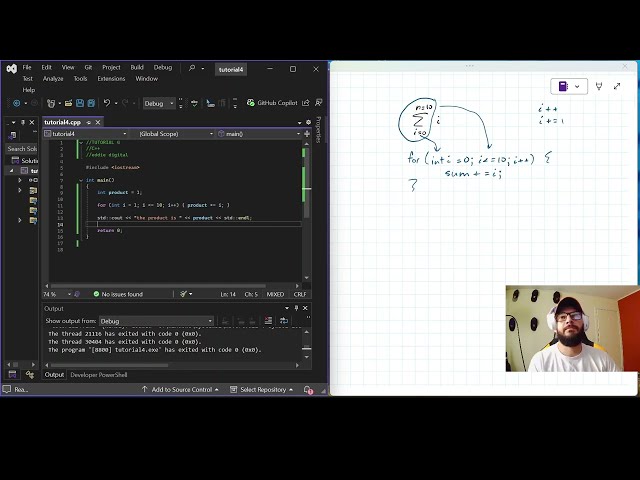Toggle word wrap in Output panel
The width and height of the screenshot is (640, 480).
284,321
